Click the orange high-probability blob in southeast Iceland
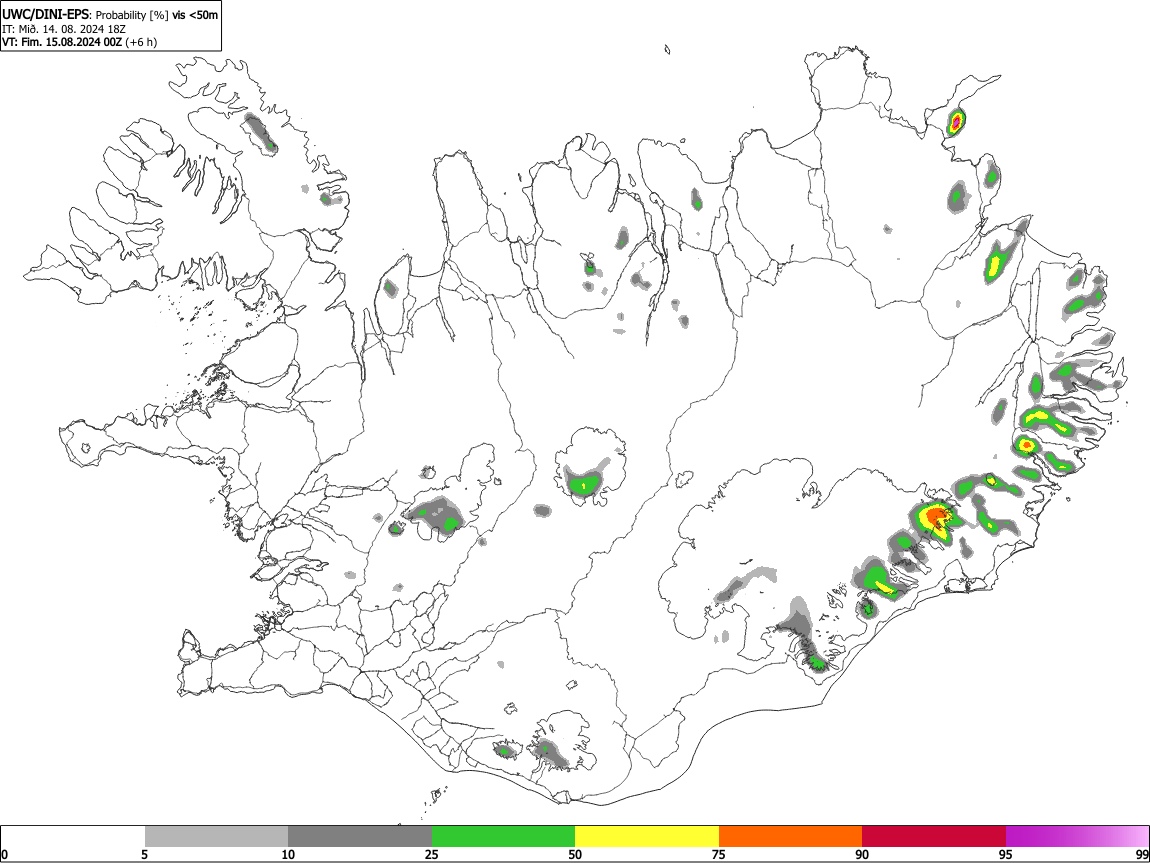 point(935,518)
